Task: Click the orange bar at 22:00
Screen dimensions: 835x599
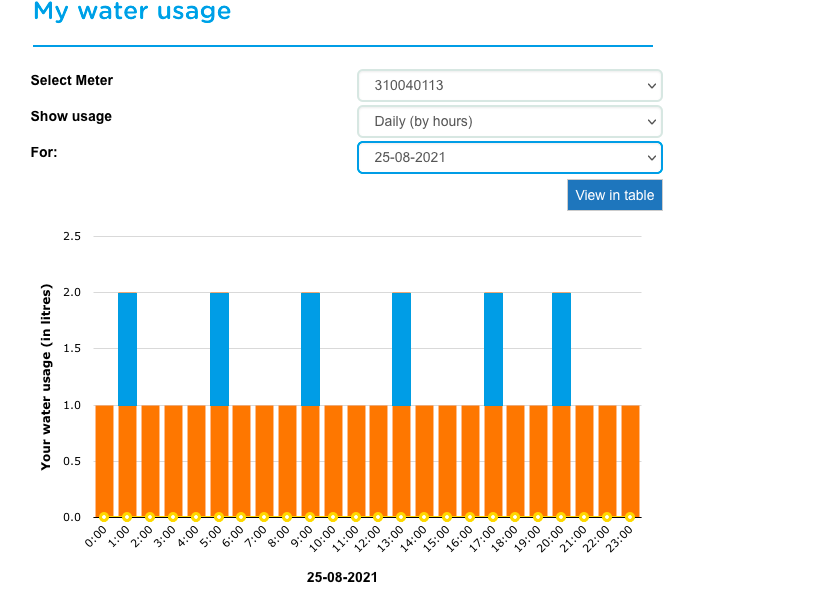Action: click(607, 461)
